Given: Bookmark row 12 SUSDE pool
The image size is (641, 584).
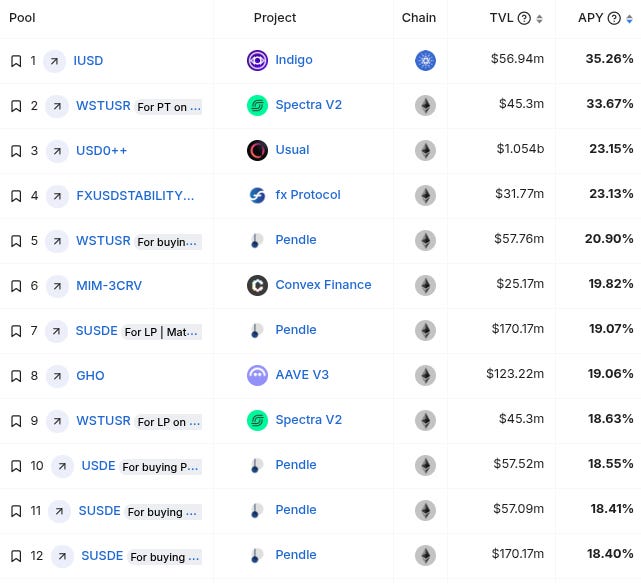Looking at the screenshot, I should click(x=16, y=556).
